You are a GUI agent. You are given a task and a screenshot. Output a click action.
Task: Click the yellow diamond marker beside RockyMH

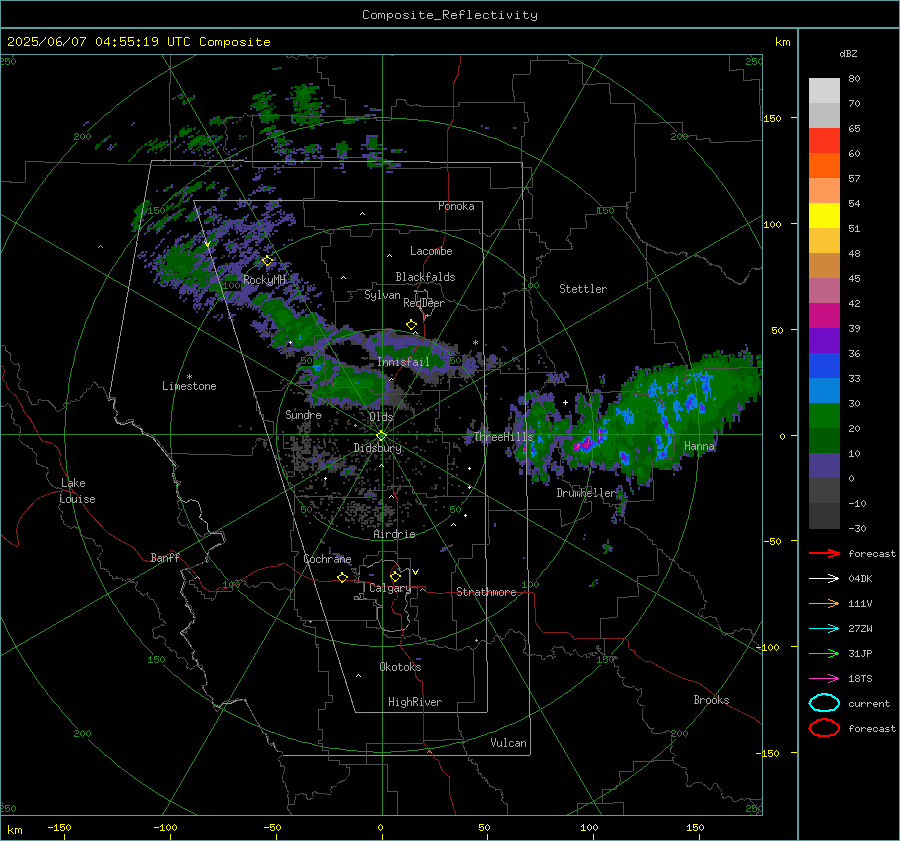[267, 261]
